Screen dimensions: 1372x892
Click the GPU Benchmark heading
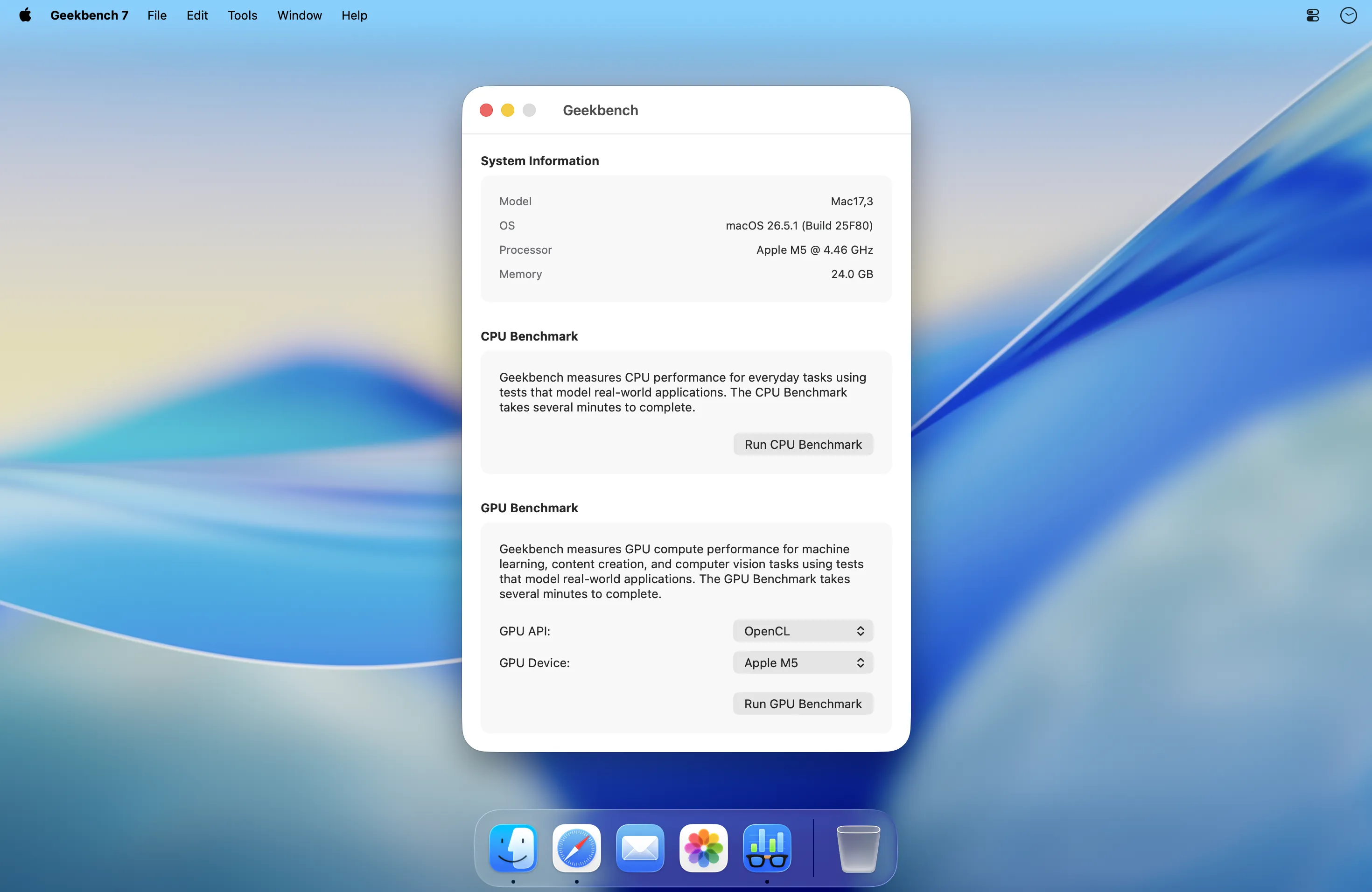[529, 508]
